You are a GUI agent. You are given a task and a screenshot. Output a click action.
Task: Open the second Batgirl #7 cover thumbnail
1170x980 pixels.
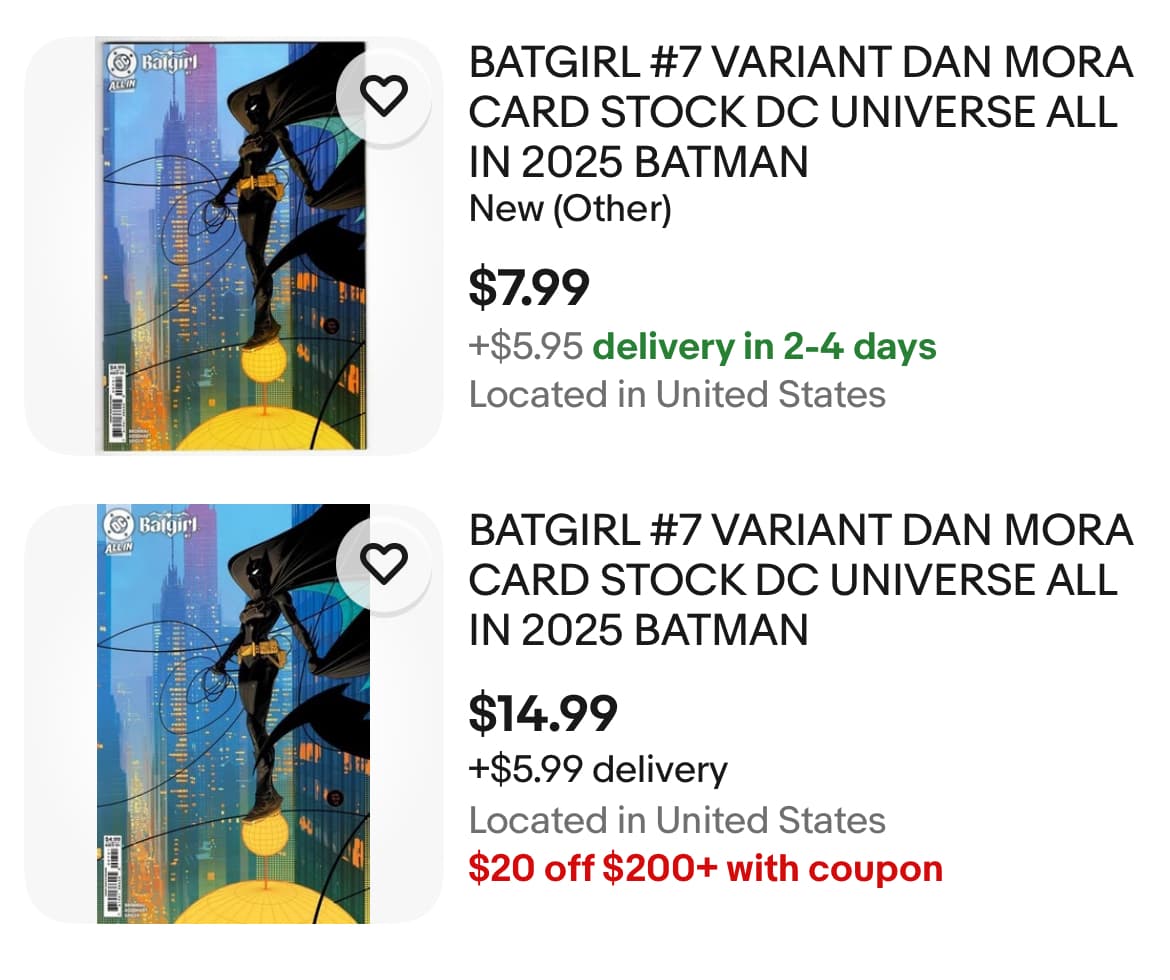pos(234,714)
